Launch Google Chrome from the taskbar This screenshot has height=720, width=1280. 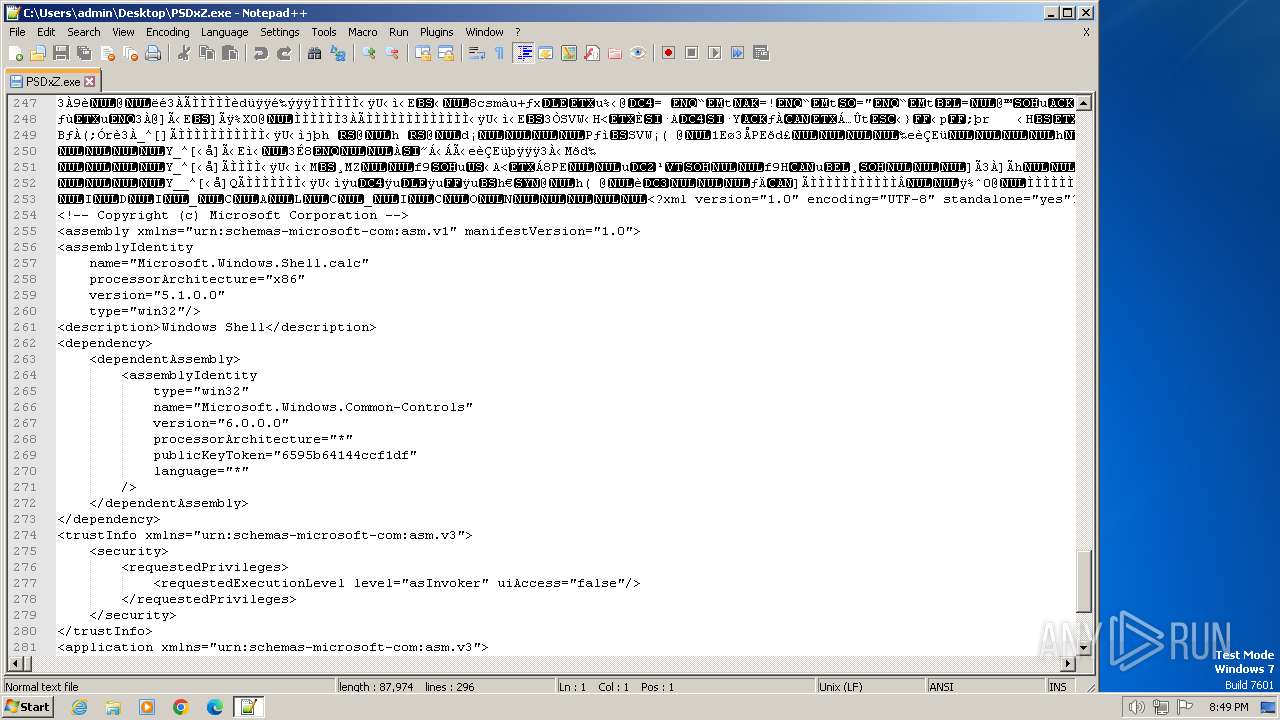pyautogui.click(x=181, y=707)
